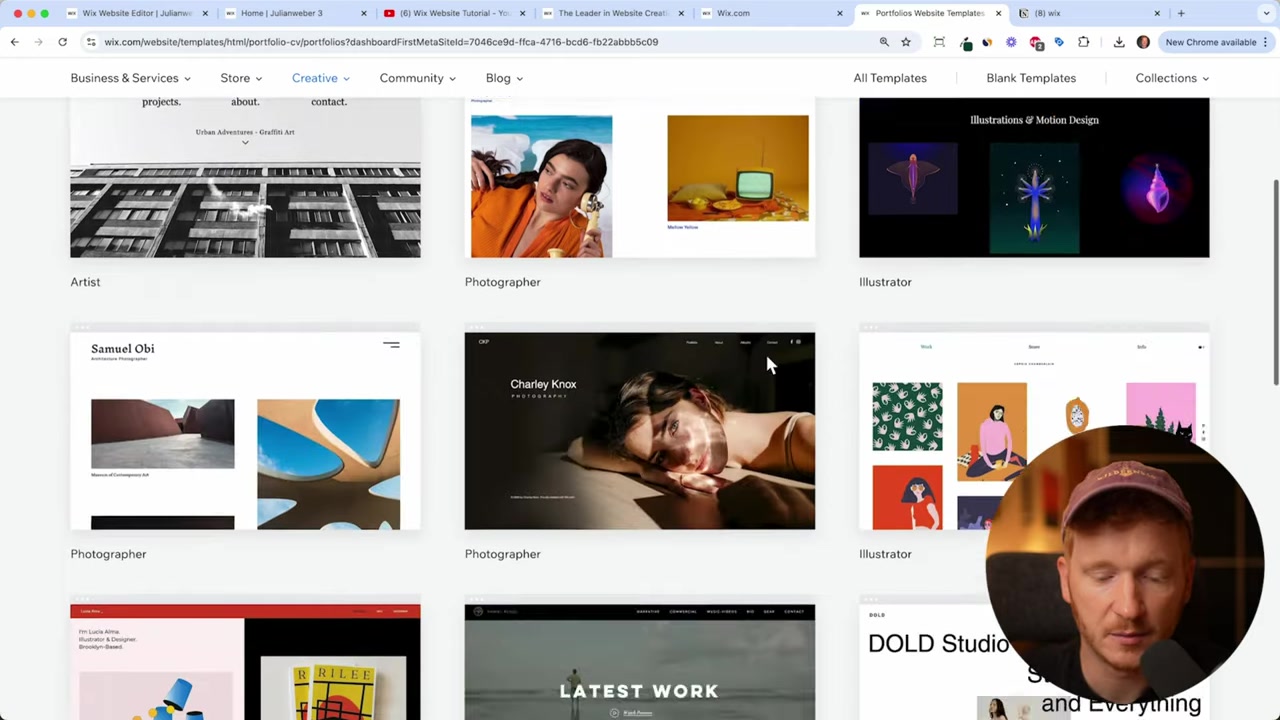The width and height of the screenshot is (1280, 720).
Task: Open site information icon in address bar
Action: pos(91,42)
